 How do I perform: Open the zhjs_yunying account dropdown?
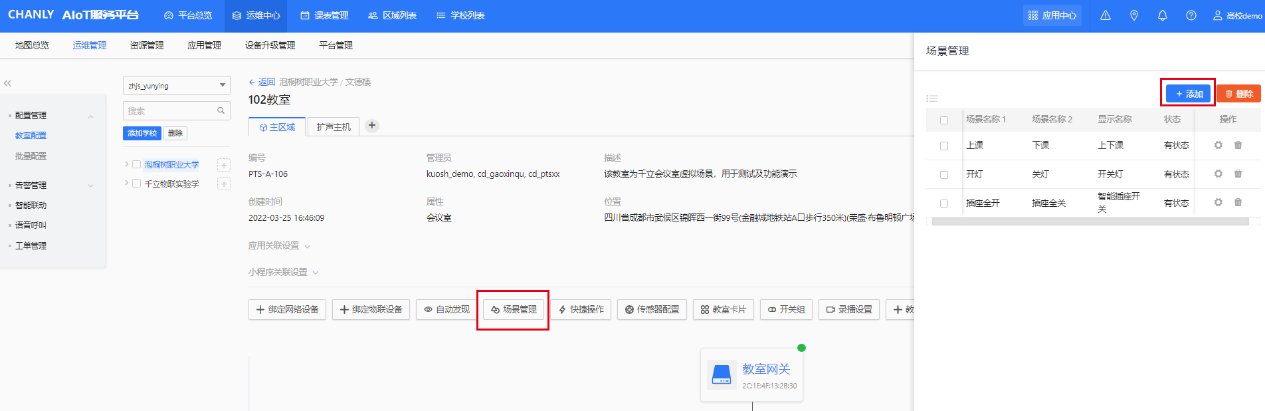click(x=177, y=86)
